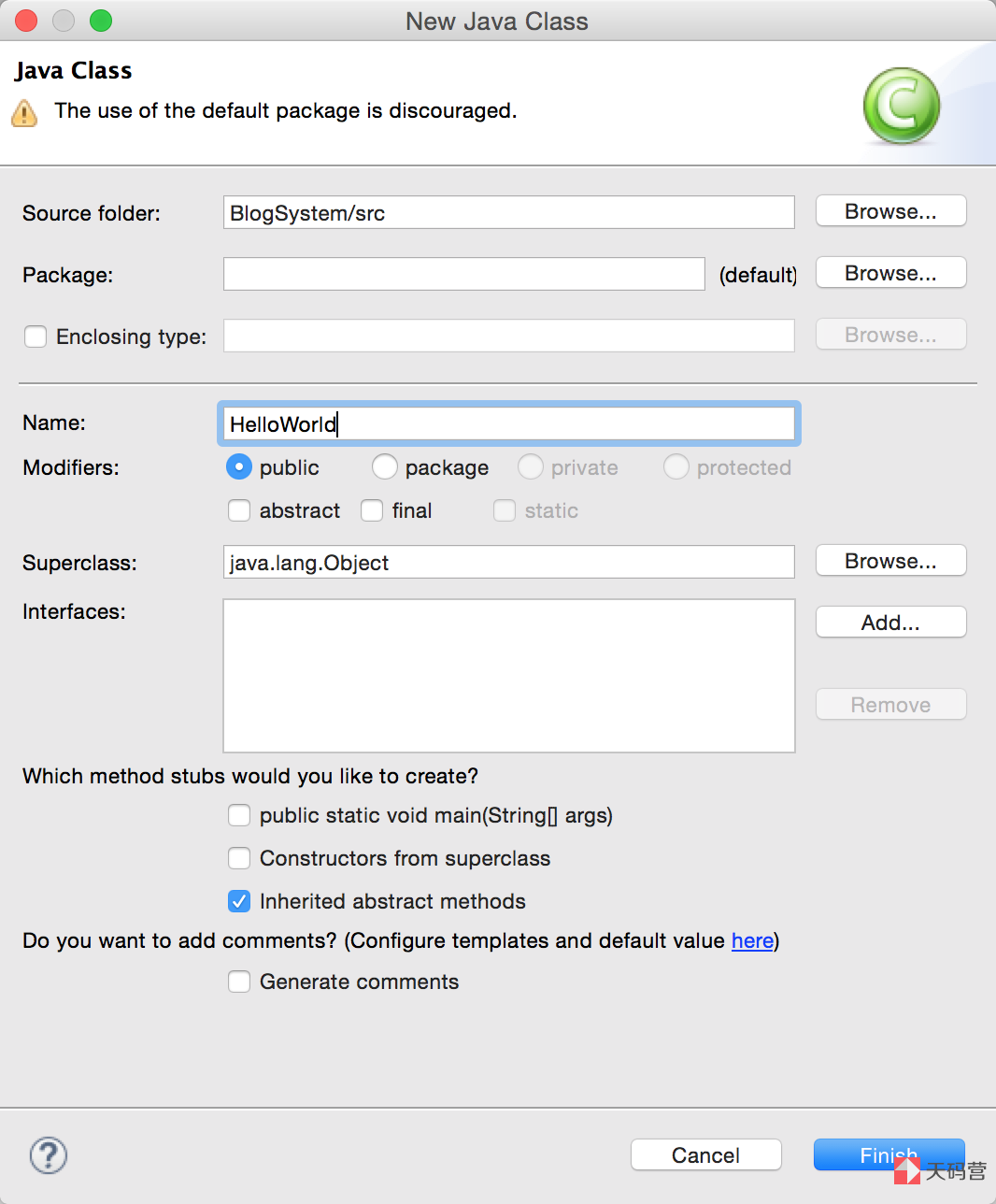Enable the Generate comments checkbox
Viewport: 996px width, 1204px height.
coord(239,982)
